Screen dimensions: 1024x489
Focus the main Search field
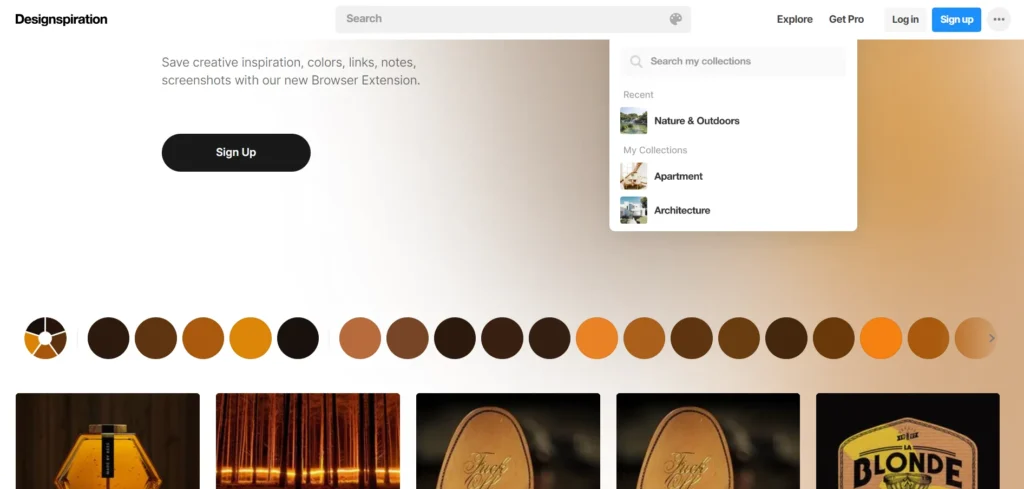point(513,19)
